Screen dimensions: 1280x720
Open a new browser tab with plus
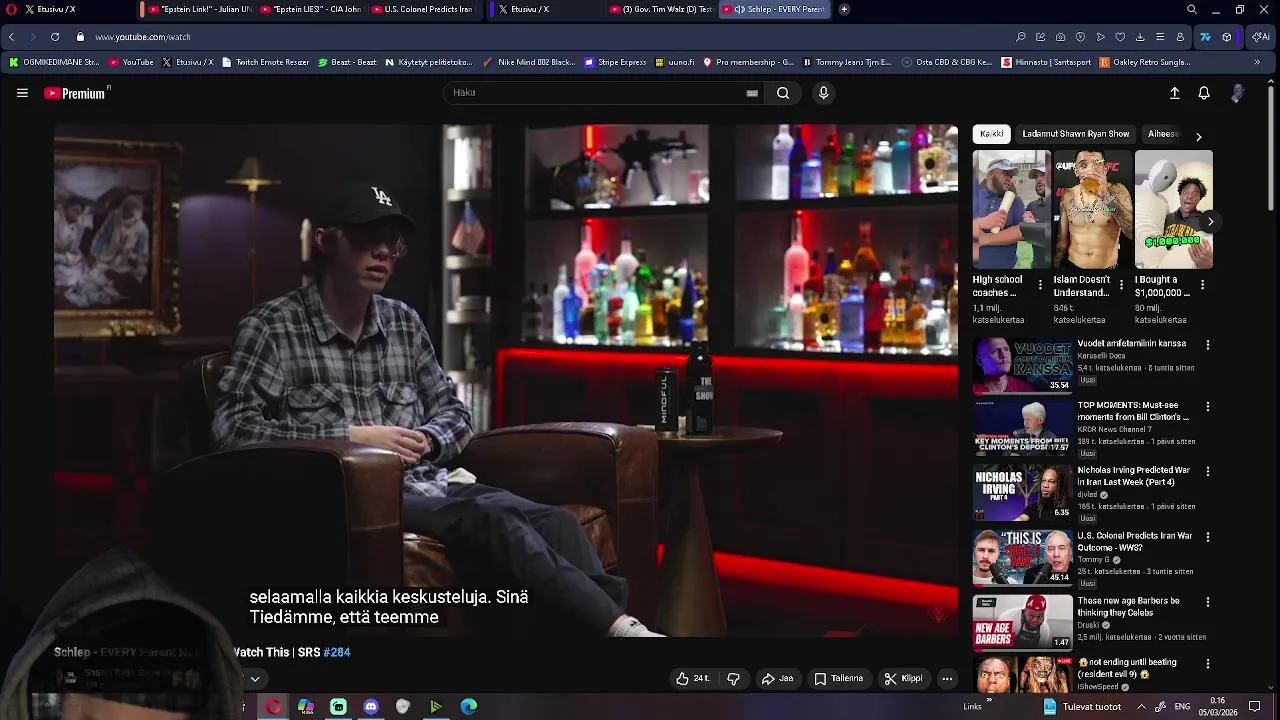(844, 9)
